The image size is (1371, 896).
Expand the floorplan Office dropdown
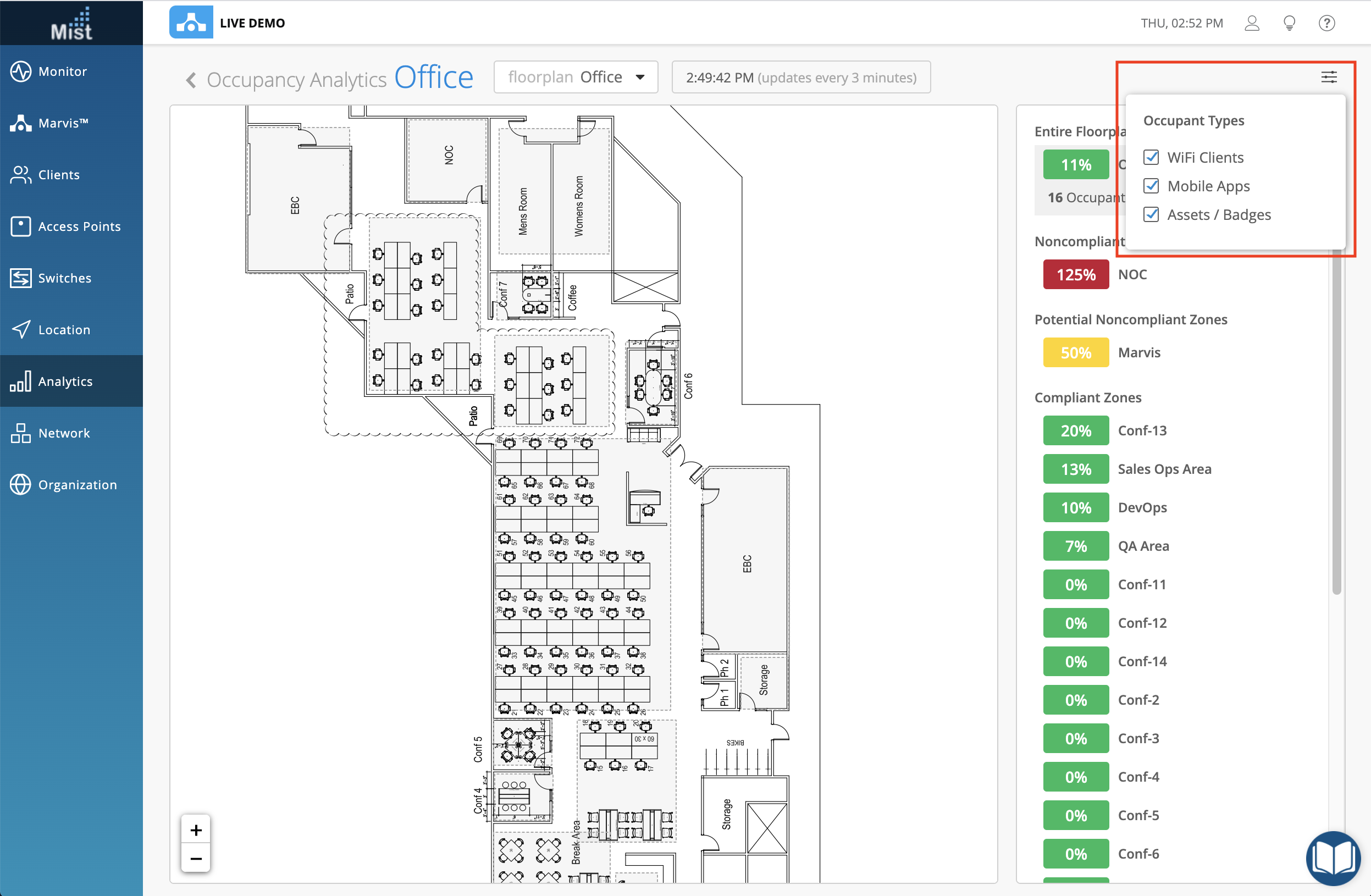pos(576,77)
